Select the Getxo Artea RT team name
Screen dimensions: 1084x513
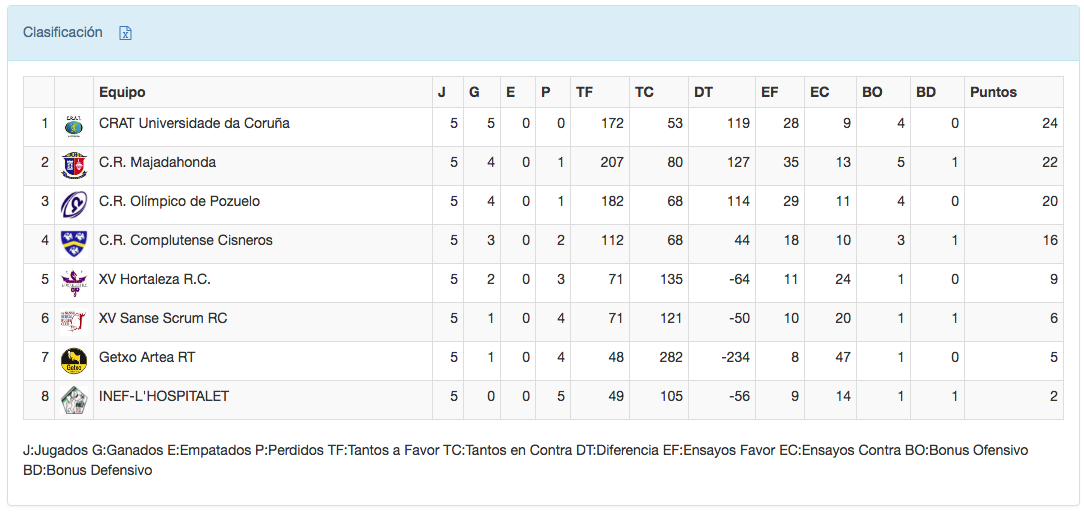(x=147, y=357)
